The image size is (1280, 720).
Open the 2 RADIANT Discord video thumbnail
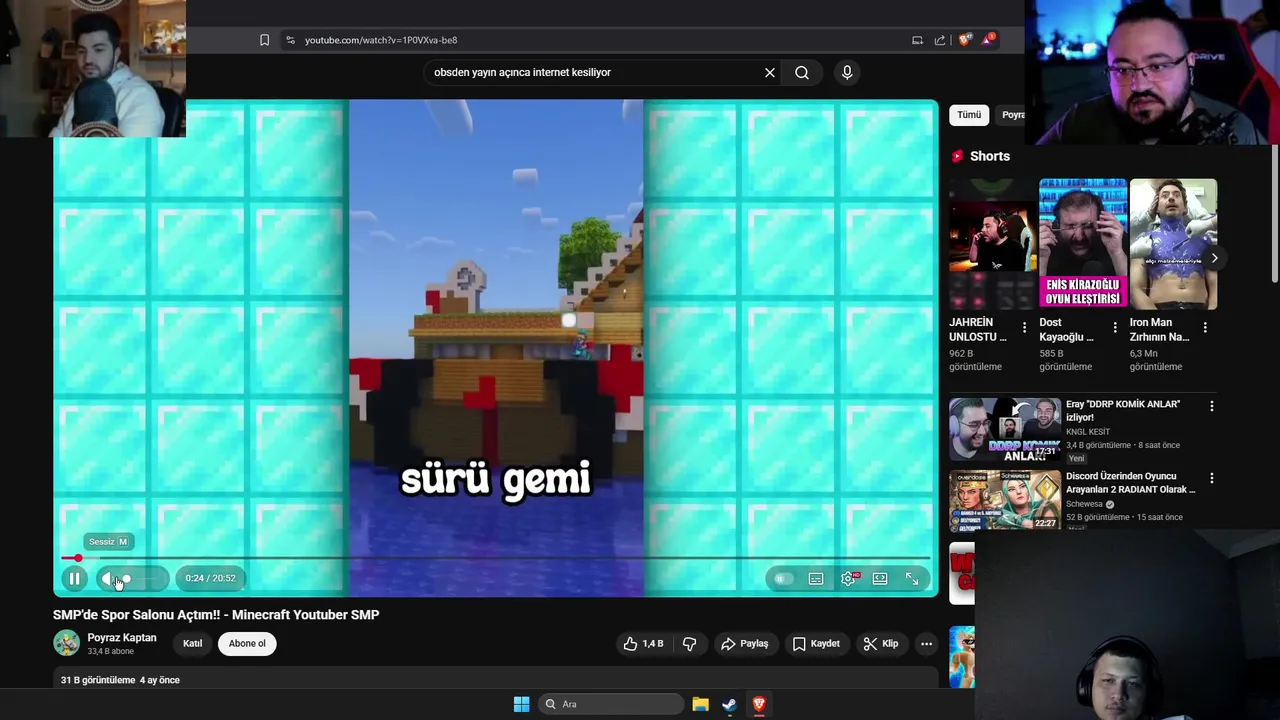click(x=1005, y=500)
